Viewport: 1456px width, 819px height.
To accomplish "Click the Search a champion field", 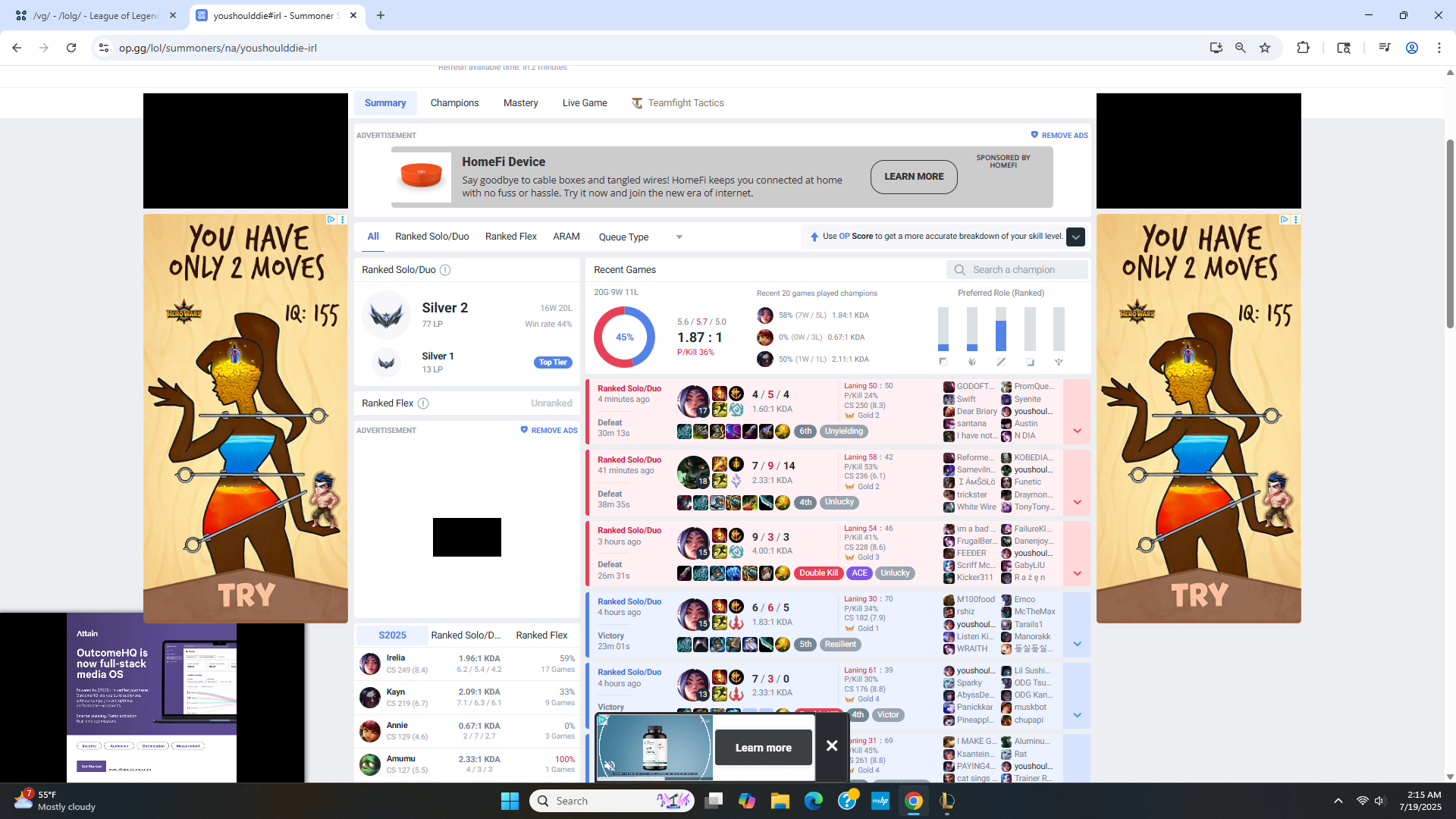I will click(1017, 270).
